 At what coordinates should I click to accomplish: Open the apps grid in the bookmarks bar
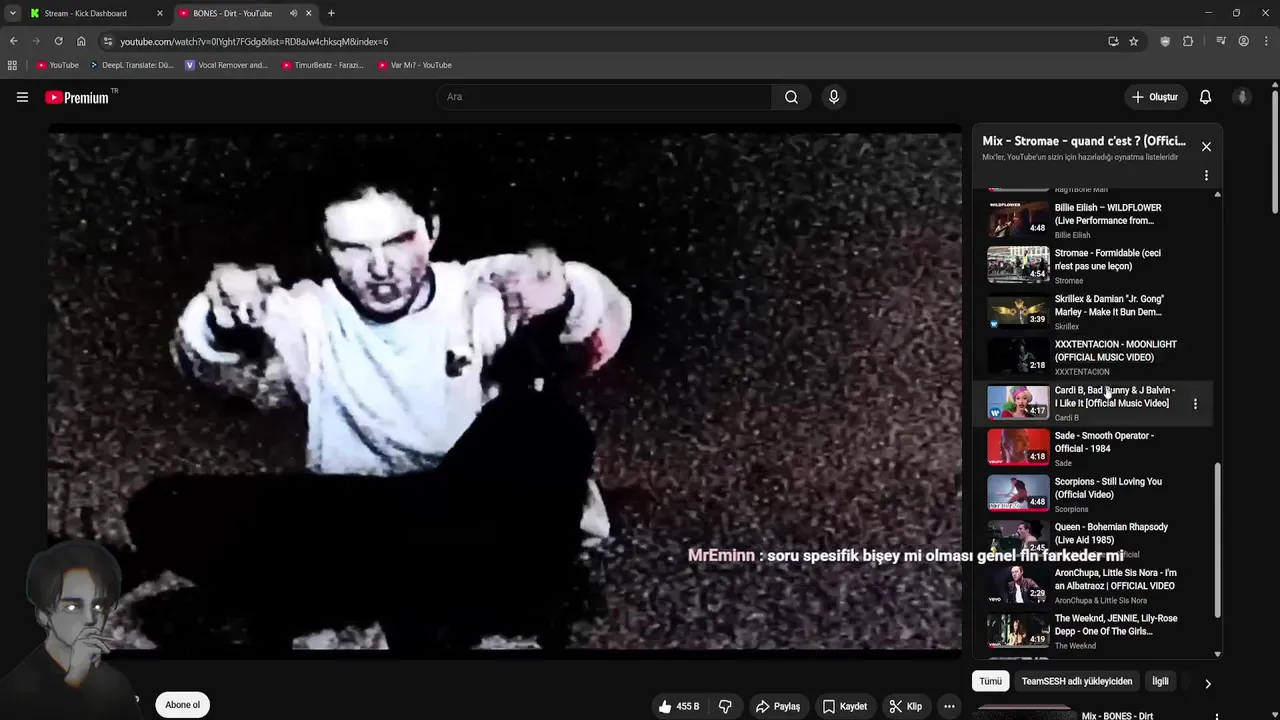tap(12, 65)
